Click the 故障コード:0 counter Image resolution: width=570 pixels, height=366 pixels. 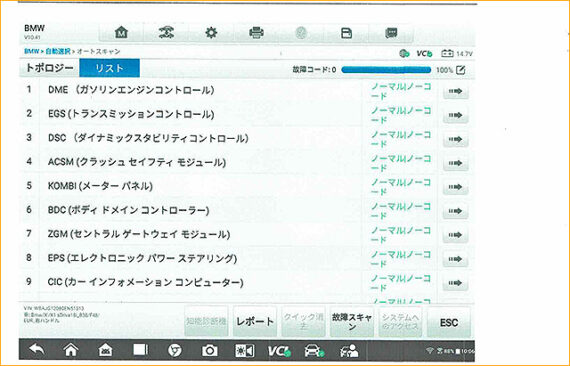click(x=314, y=69)
